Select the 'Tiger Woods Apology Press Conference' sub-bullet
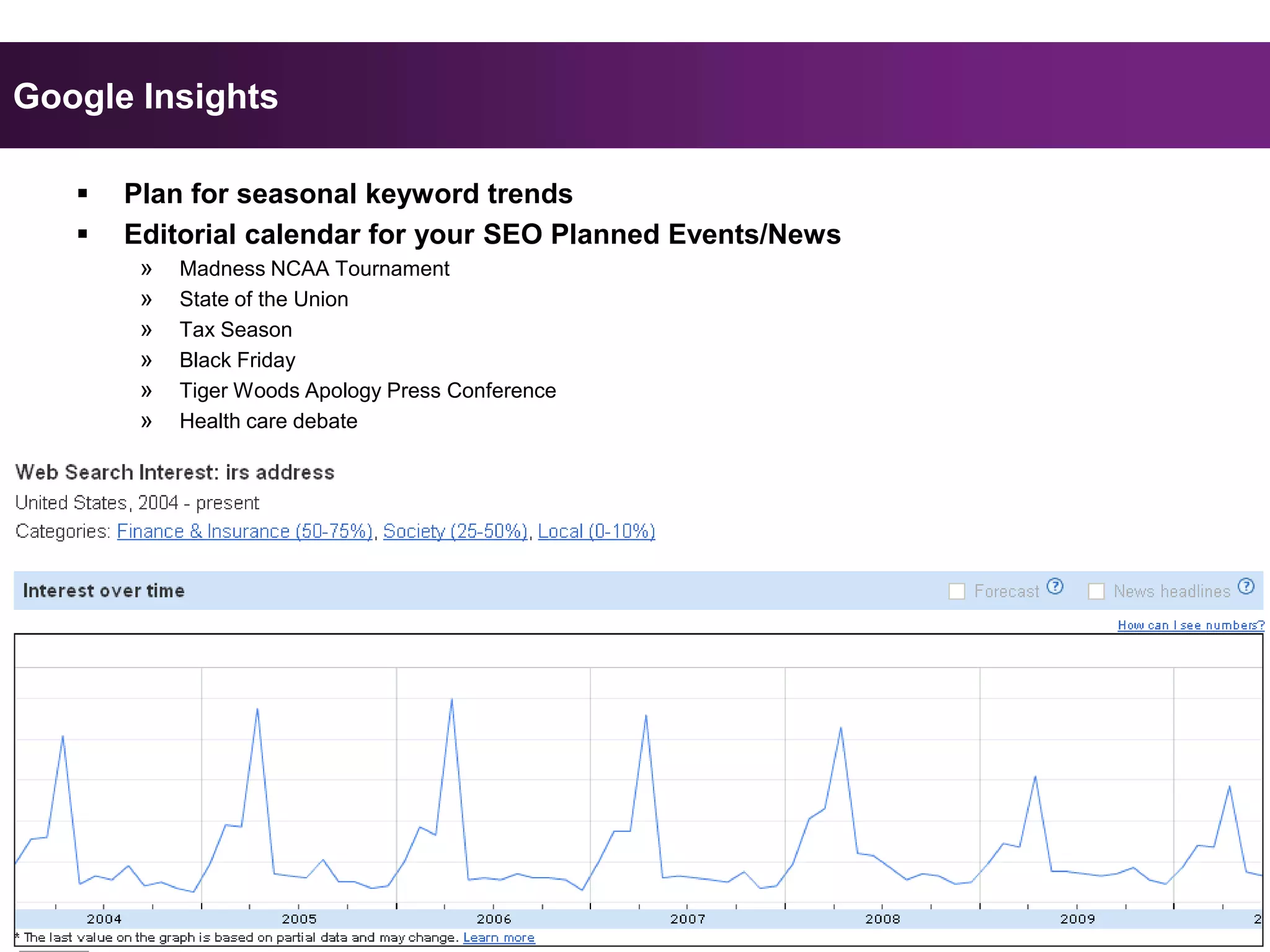1270x952 pixels. [x=368, y=390]
